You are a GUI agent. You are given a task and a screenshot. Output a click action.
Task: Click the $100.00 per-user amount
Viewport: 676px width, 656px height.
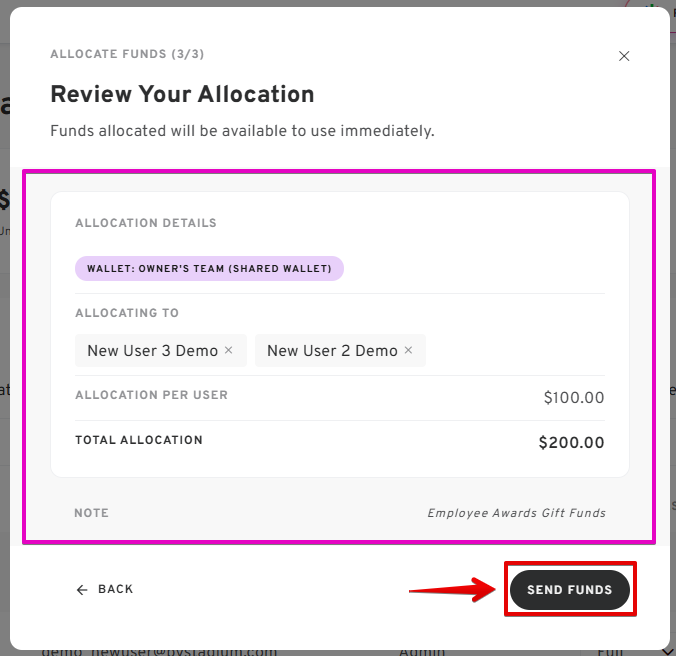574,398
